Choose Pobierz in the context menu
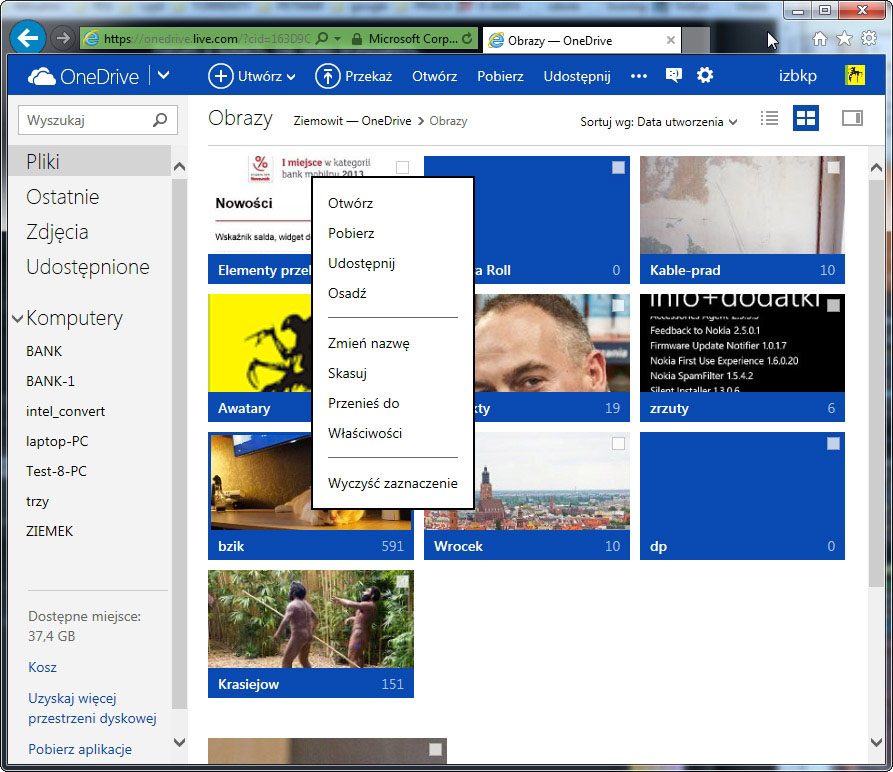893x772 pixels. pyautogui.click(x=351, y=233)
